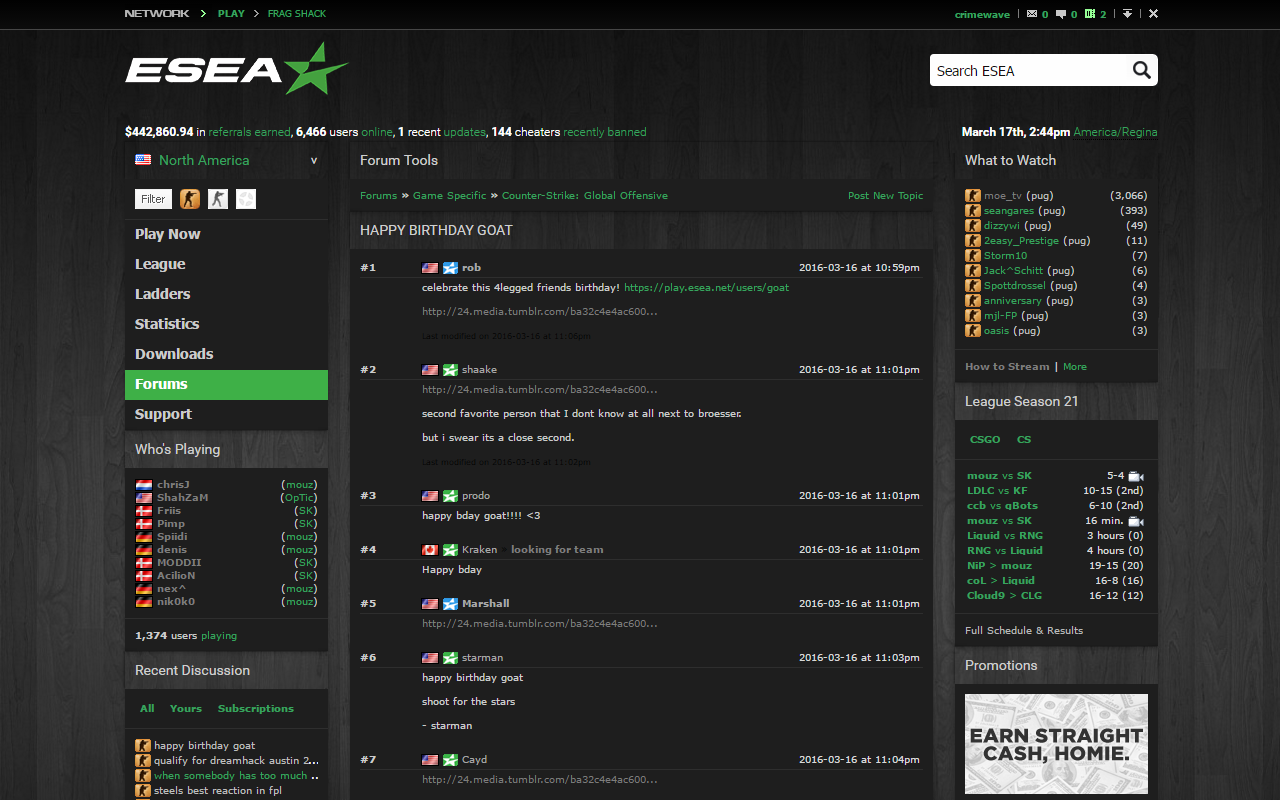
Task: Click the ESEA badge icon beside Cayd
Action: 450,760
